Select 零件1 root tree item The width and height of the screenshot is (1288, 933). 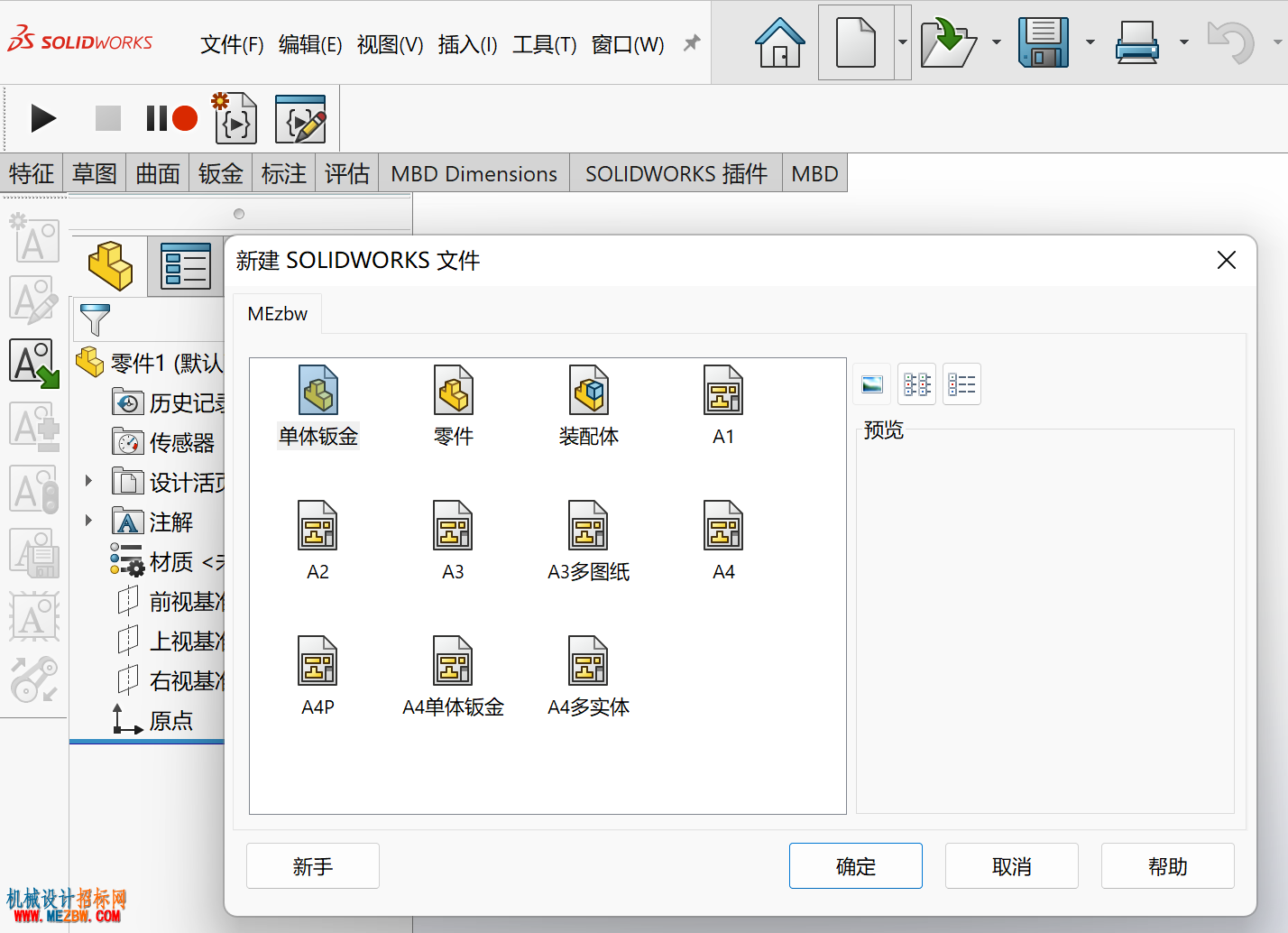point(150,363)
